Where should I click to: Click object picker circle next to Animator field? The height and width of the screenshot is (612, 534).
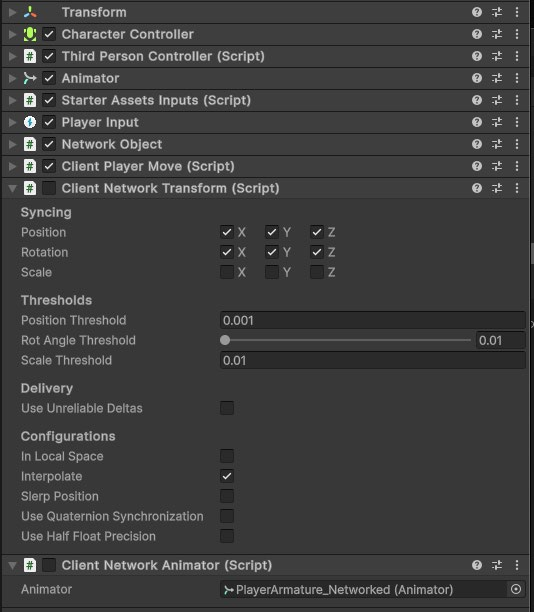pos(516,589)
